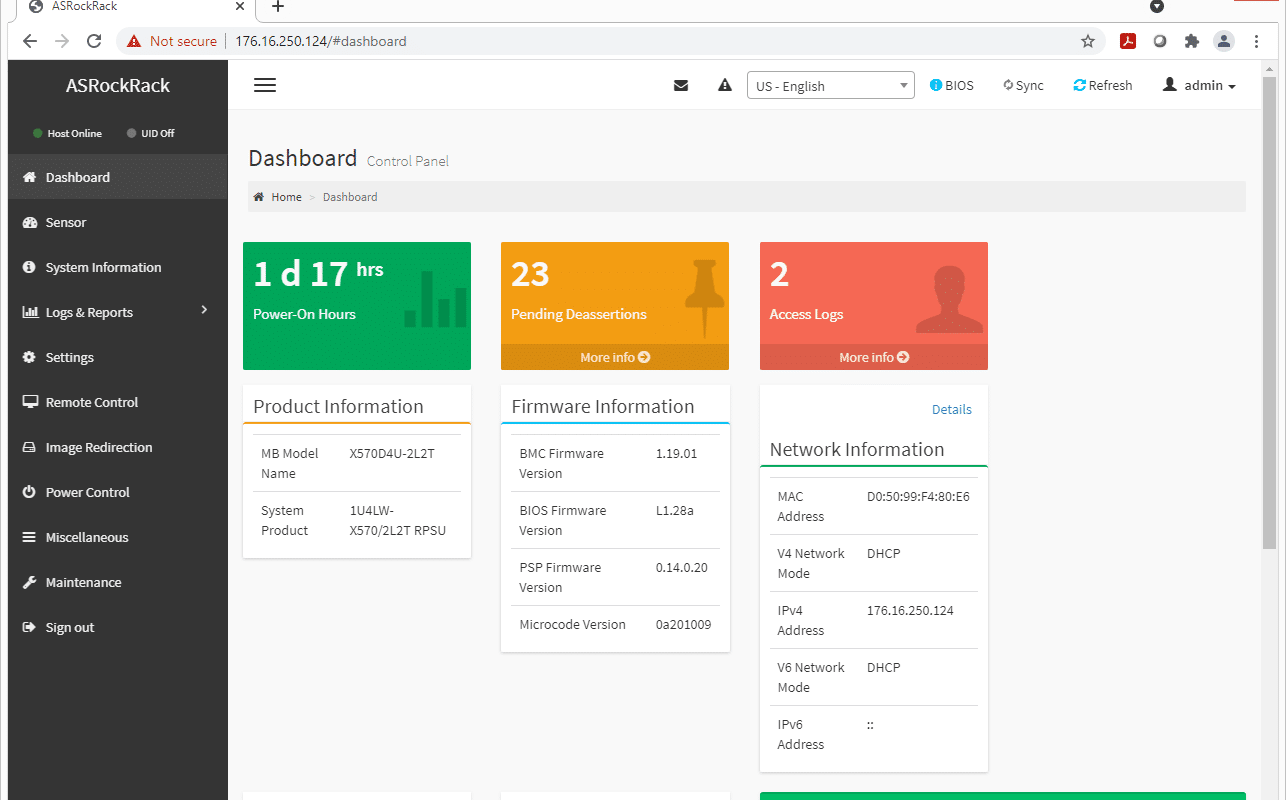Screen dimensions: 1286x800
Task: Click the Power Control power icon
Action: click(x=29, y=492)
